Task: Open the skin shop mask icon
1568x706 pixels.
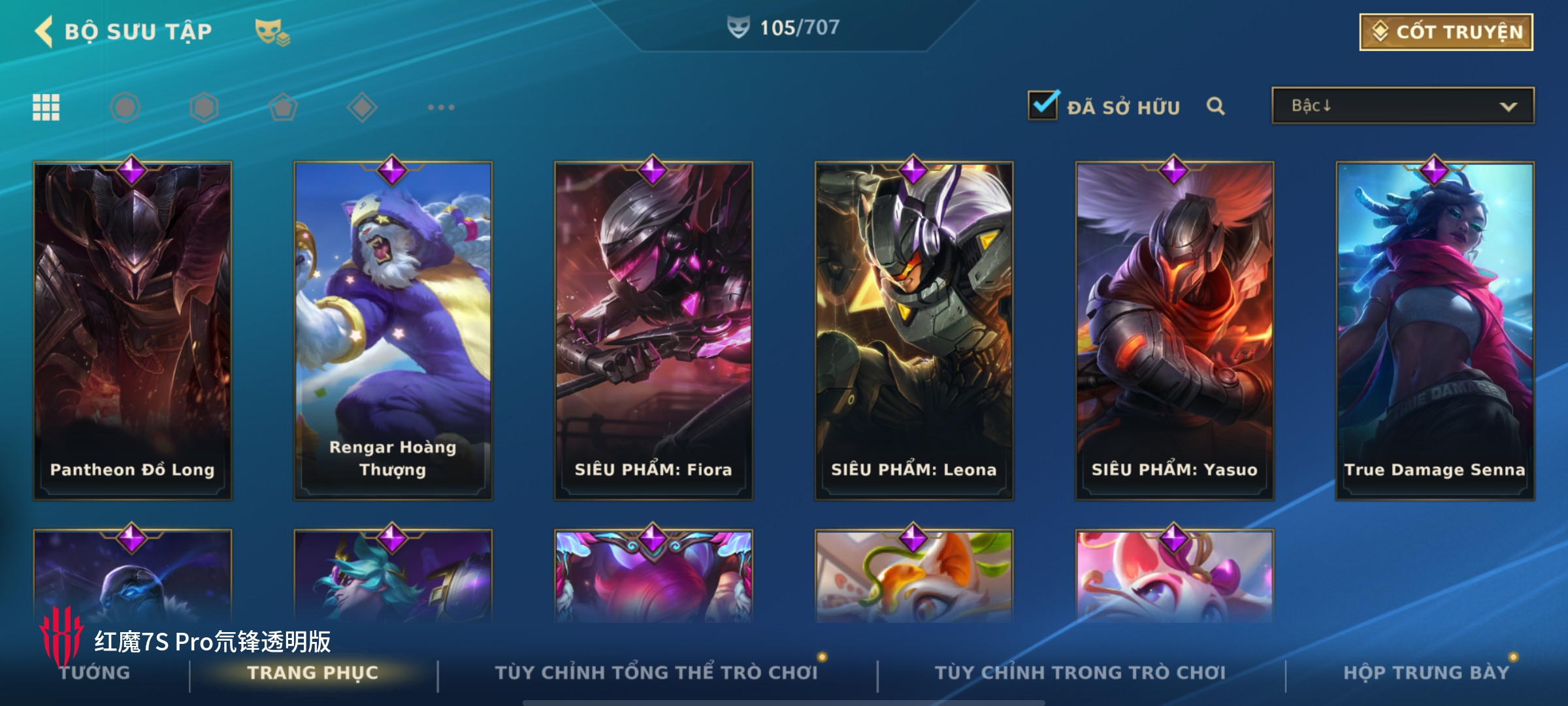Action: (272, 32)
